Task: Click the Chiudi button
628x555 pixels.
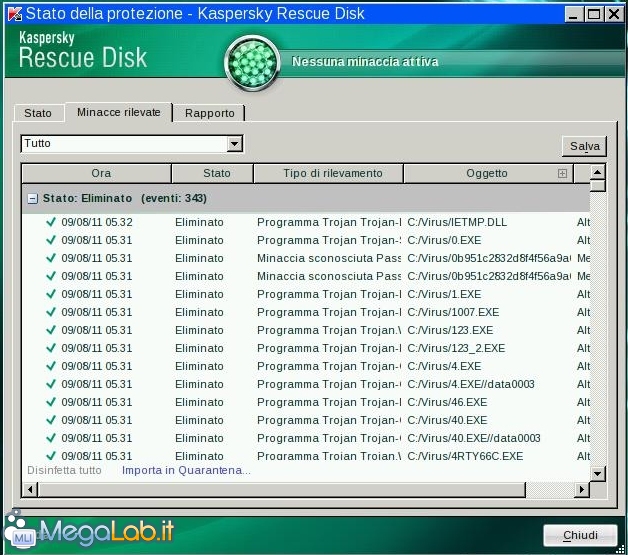Action: coord(580,535)
